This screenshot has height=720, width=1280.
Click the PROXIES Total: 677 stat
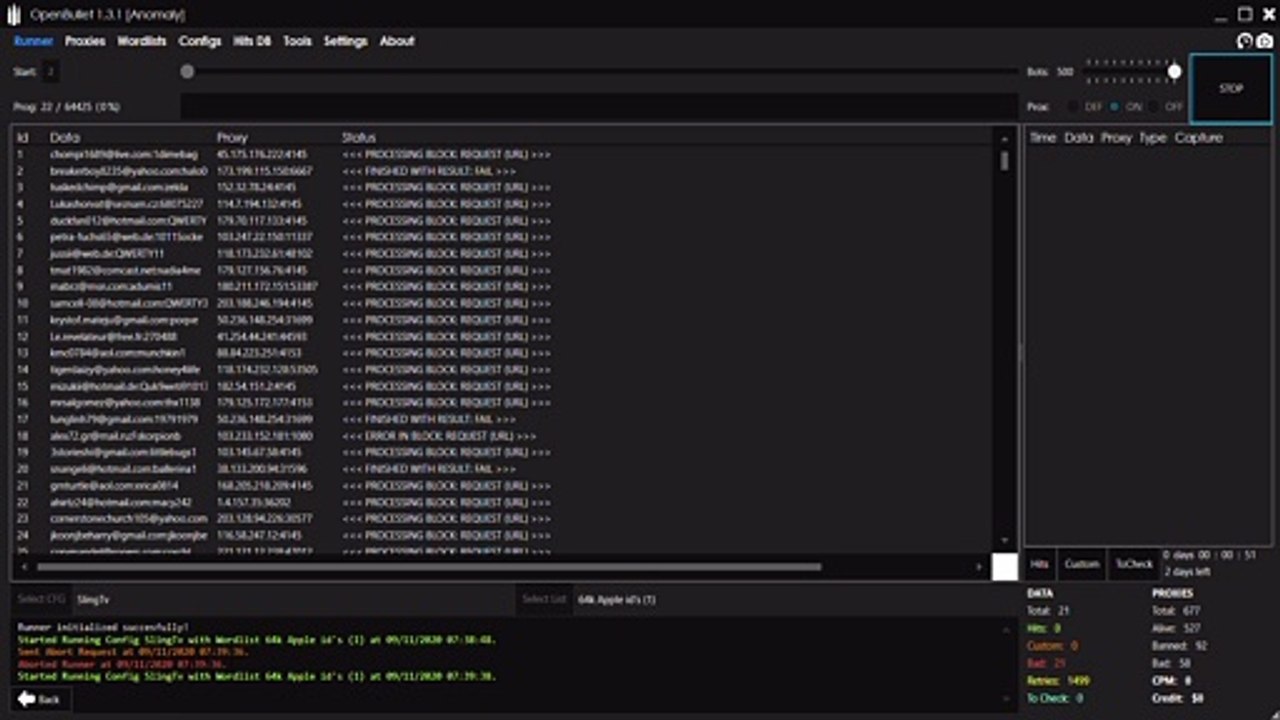pyautogui.click(x=1176, y=610)
